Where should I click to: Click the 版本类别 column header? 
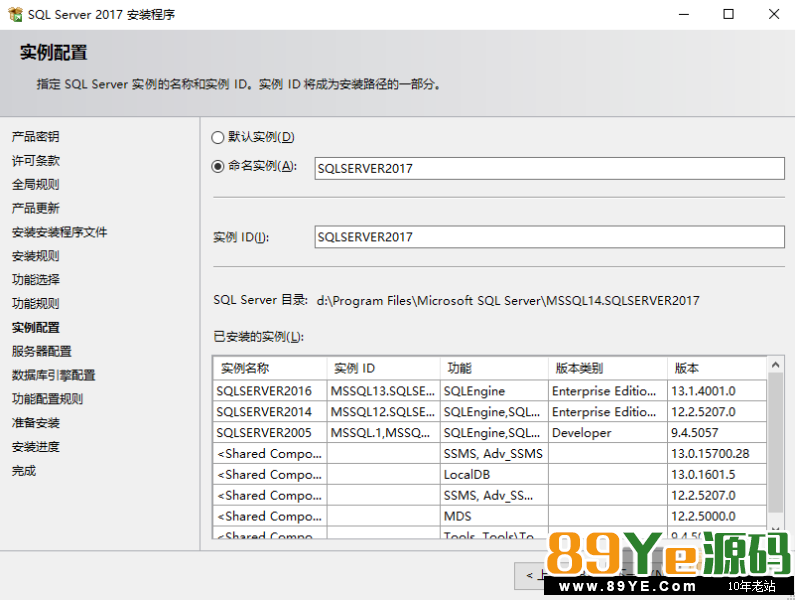tap(607, 368)
